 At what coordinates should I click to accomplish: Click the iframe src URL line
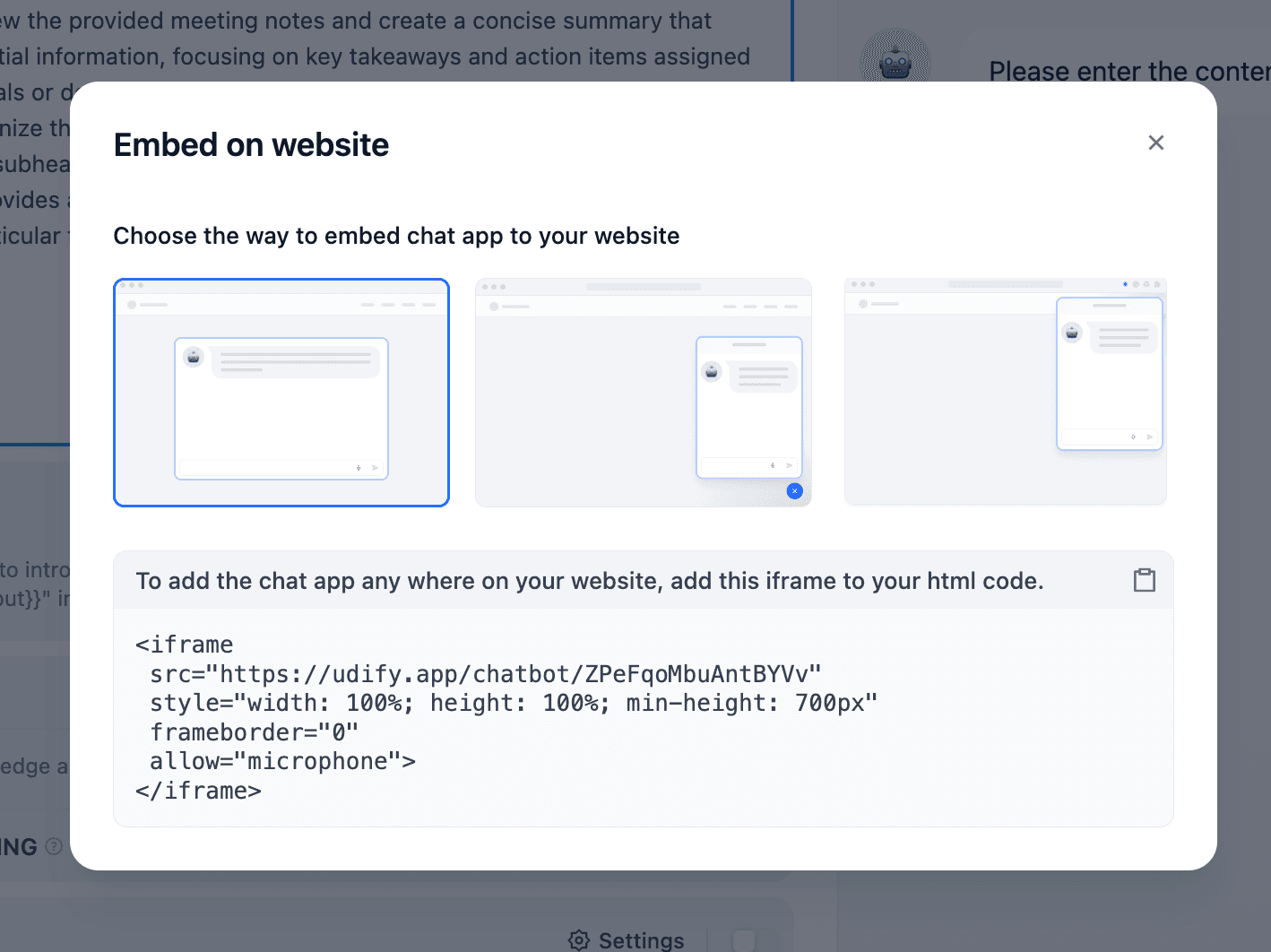pyautogui.click(x=485, y=674)
